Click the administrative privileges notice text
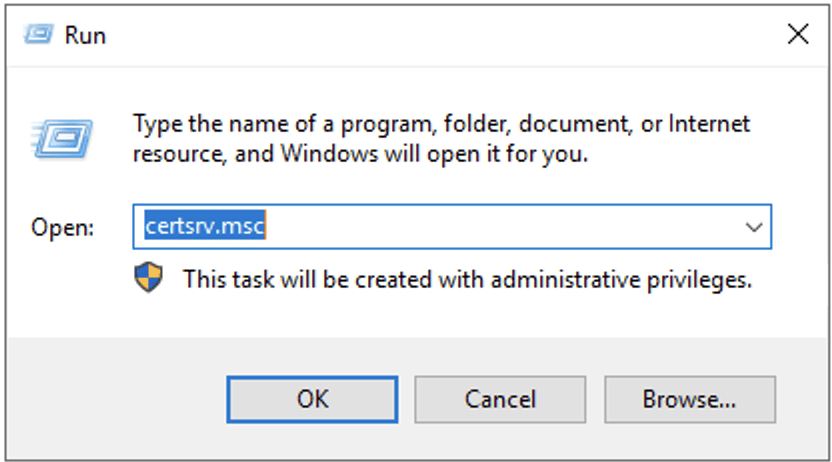This screenshot has width=832, height=462. tap(466, 279)
